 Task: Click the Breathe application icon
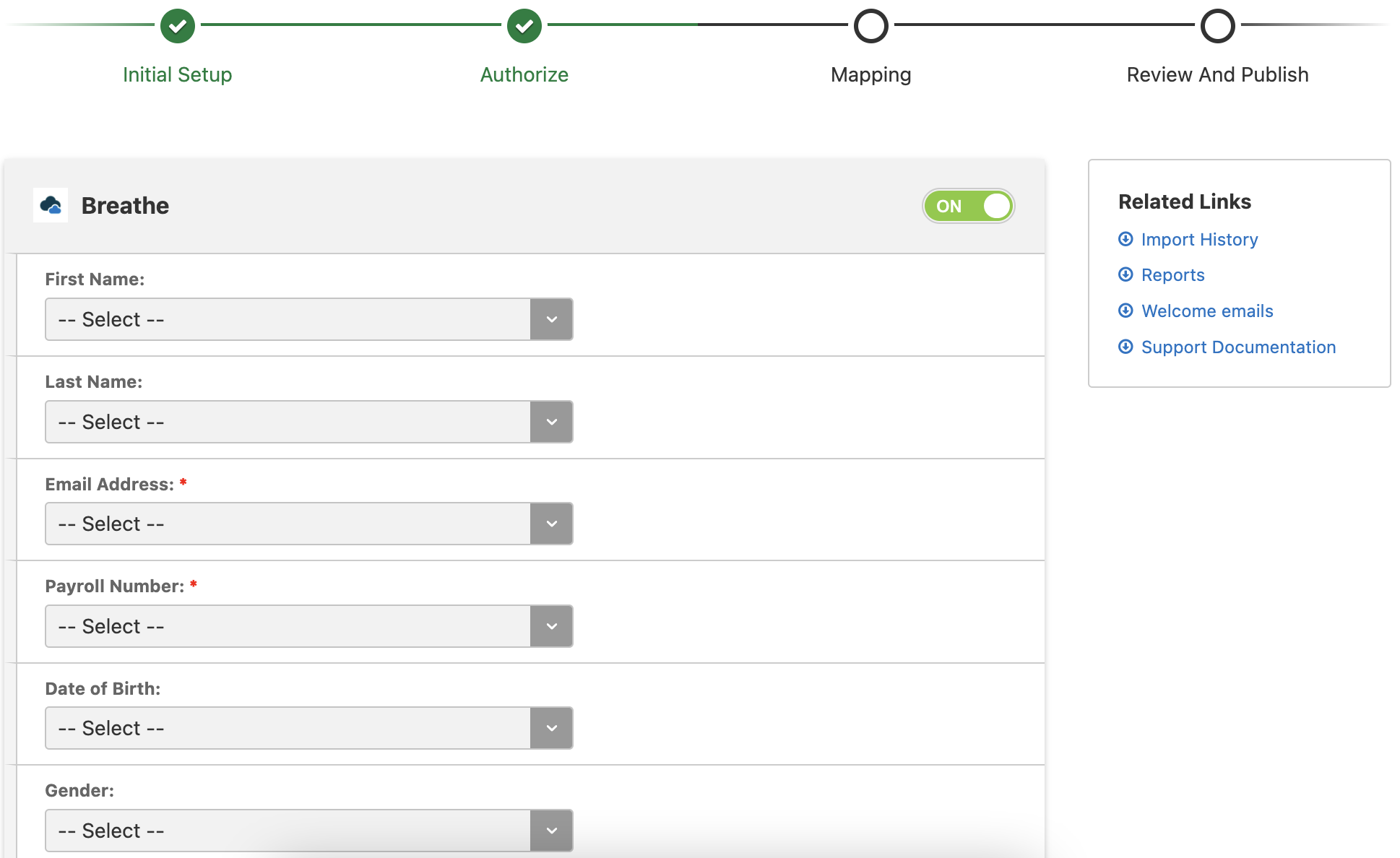click(x=52, y=205)
